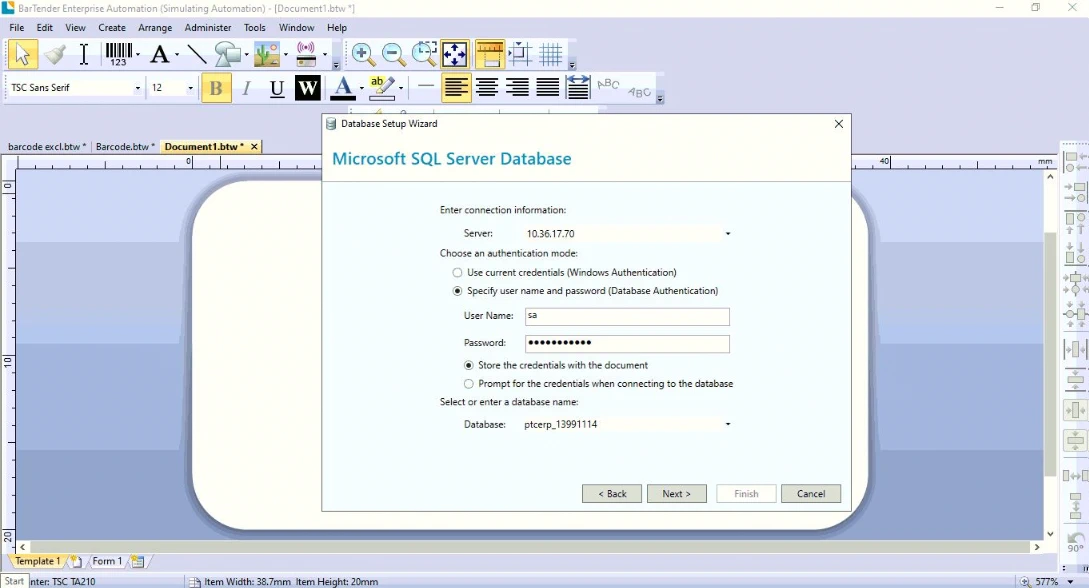This screenshot has height=588, width=1089.
Task: Open the Edit menu
Action: (x=44, y=28)
